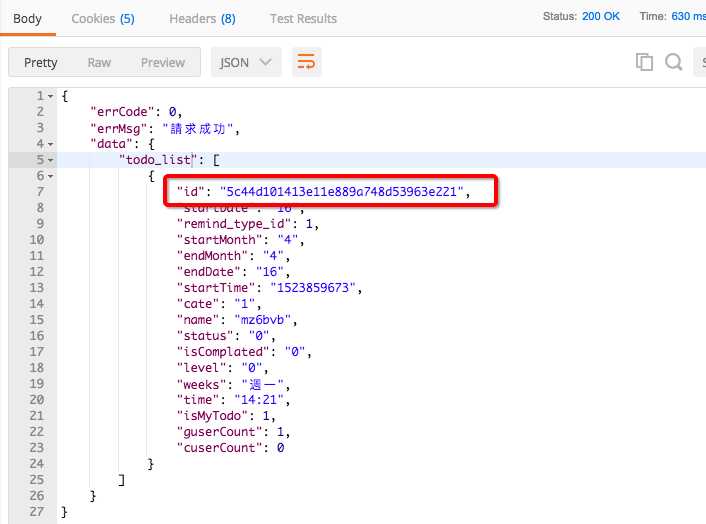Copy response with the copy icon

(644, 62)
